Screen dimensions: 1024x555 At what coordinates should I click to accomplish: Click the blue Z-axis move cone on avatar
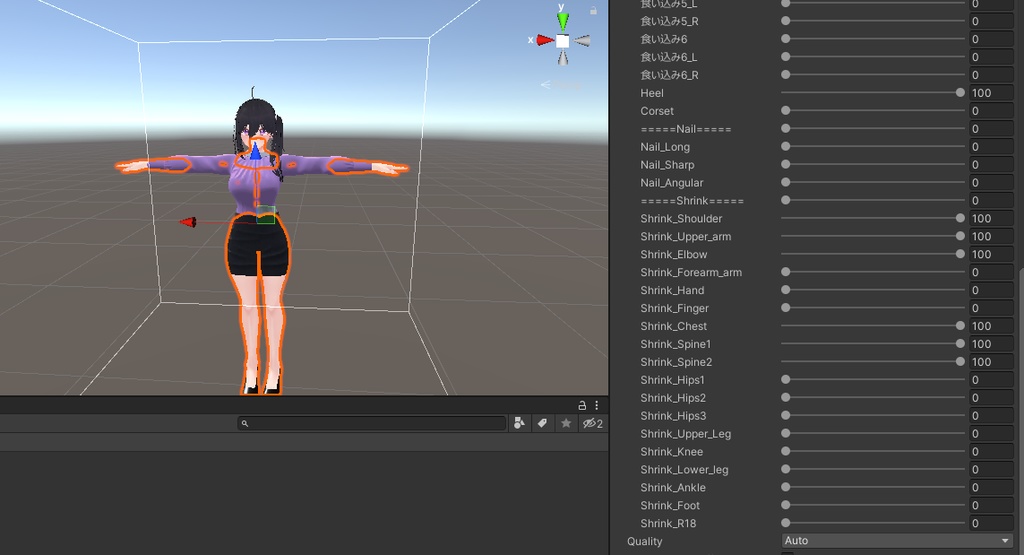[x=255, y=151]
